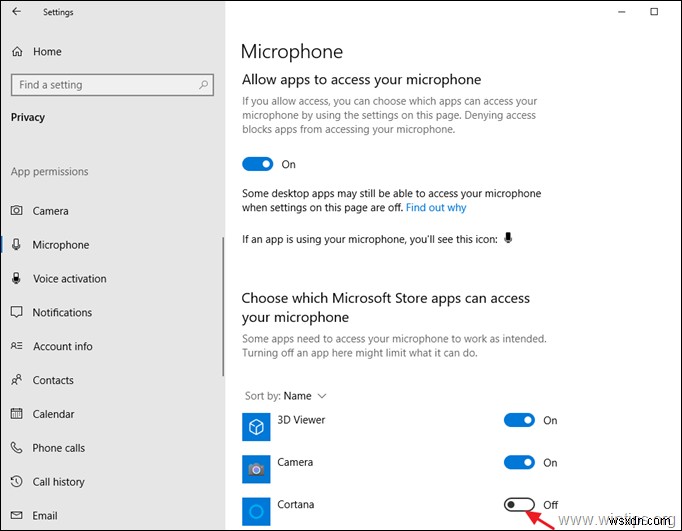Open Voice activation settings
The height and width of the screenshot is (531, 682).
tap(70, 279)
